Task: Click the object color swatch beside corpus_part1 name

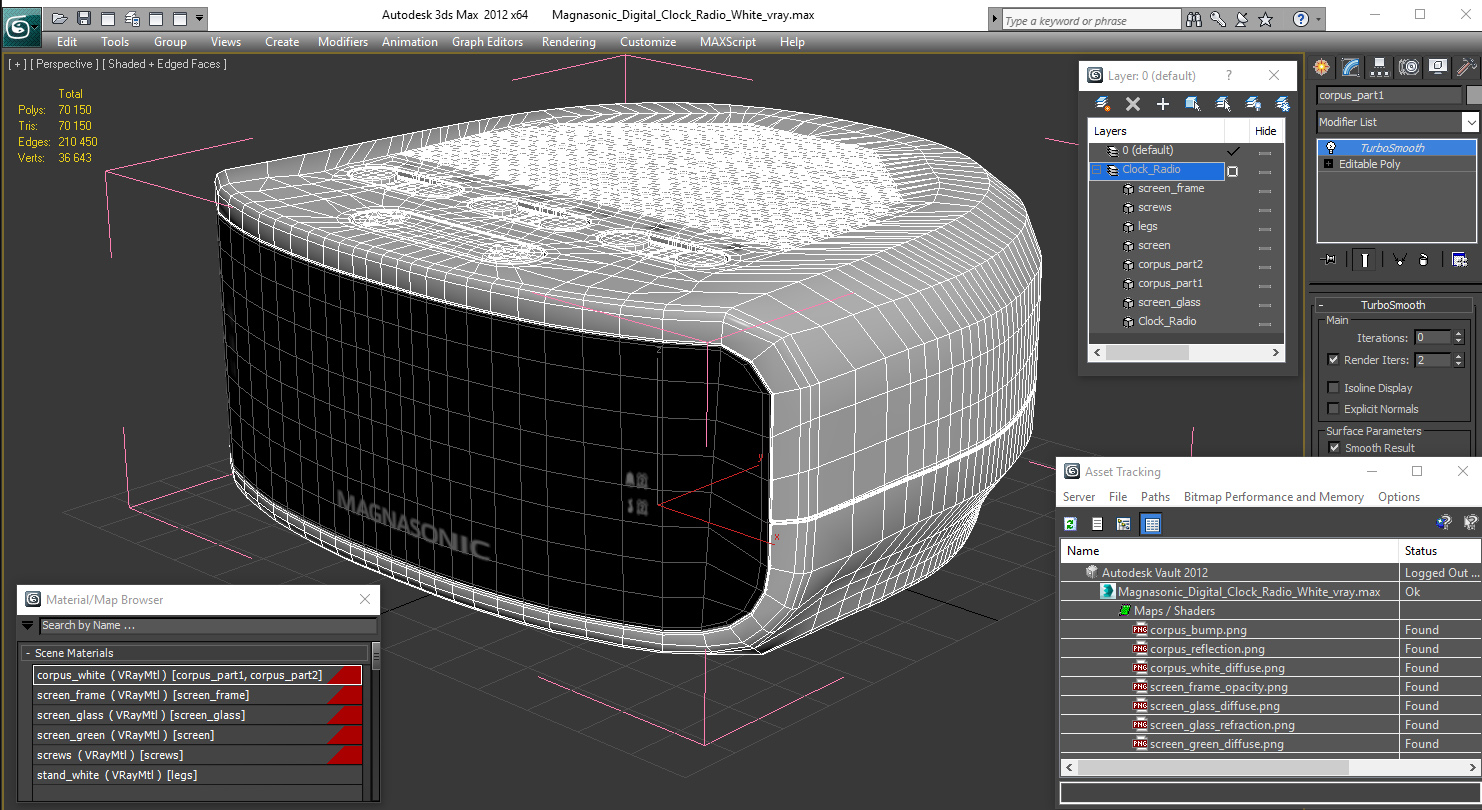Action: pos(1473,95)
